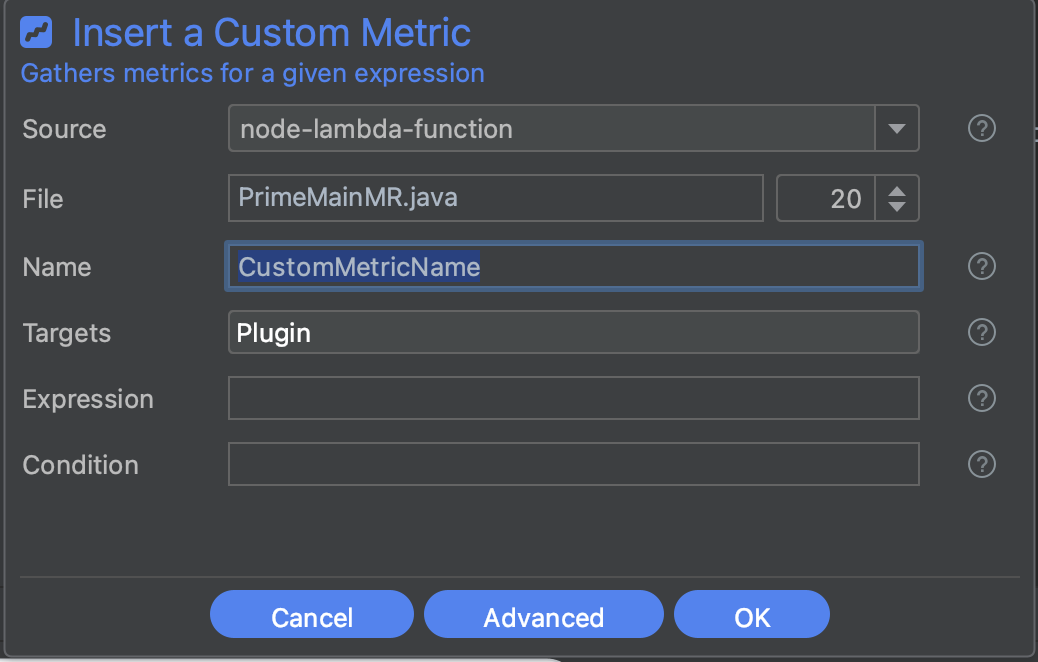Click the question mark next to Condition
The height and width of the screenshot is (662, 1038).
[x=982, y=464]
